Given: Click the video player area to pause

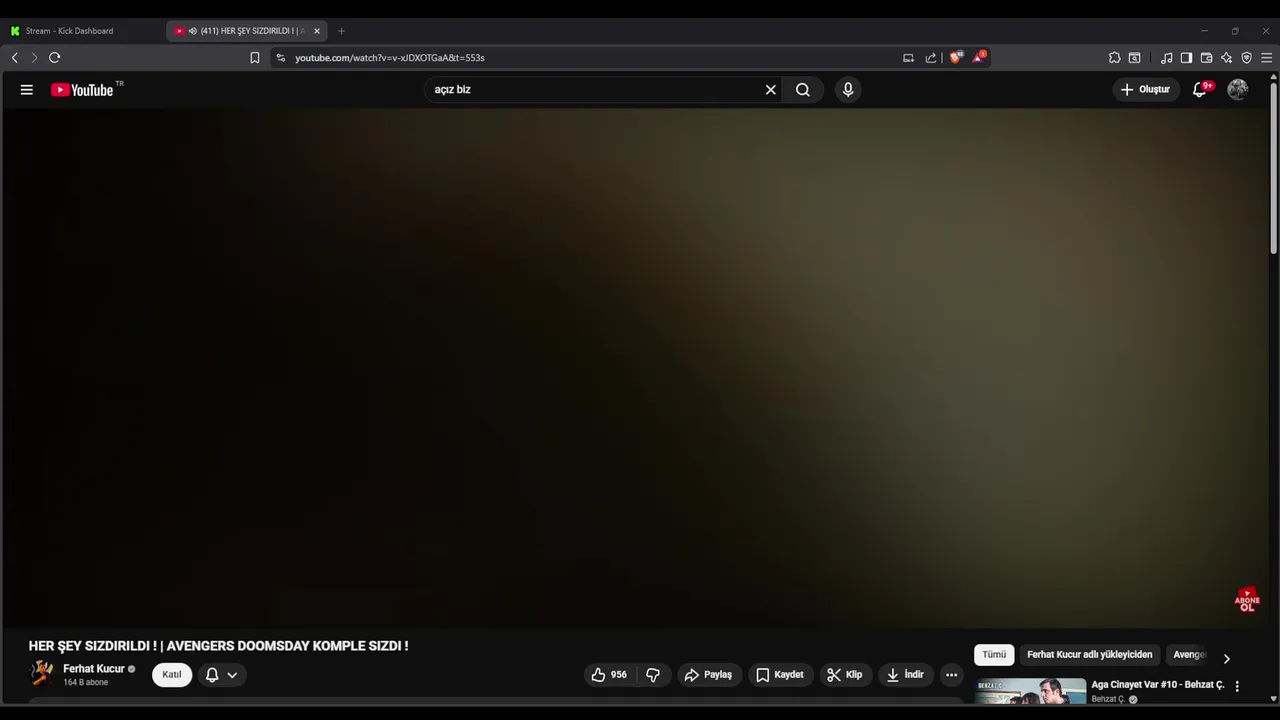Looking at the screenshot, I should click(x=635, y=366).
